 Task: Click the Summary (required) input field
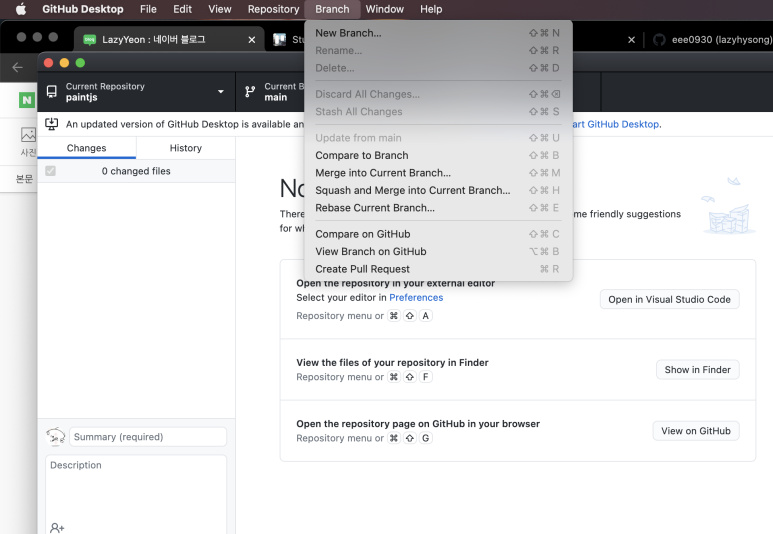coord(148,437)
